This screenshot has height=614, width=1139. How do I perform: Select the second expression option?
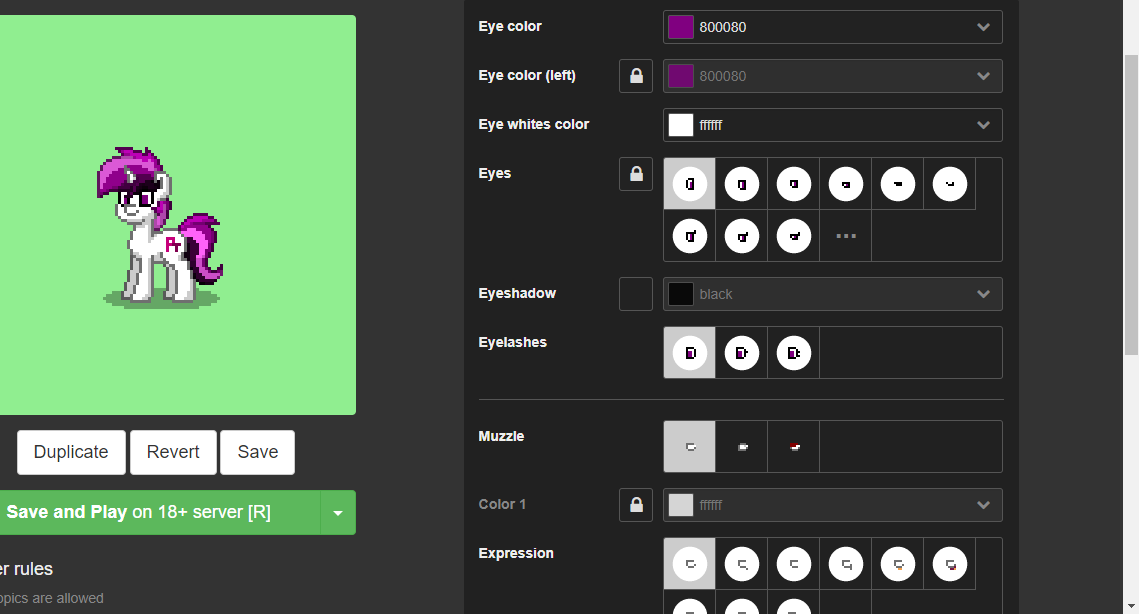point(742,564)
